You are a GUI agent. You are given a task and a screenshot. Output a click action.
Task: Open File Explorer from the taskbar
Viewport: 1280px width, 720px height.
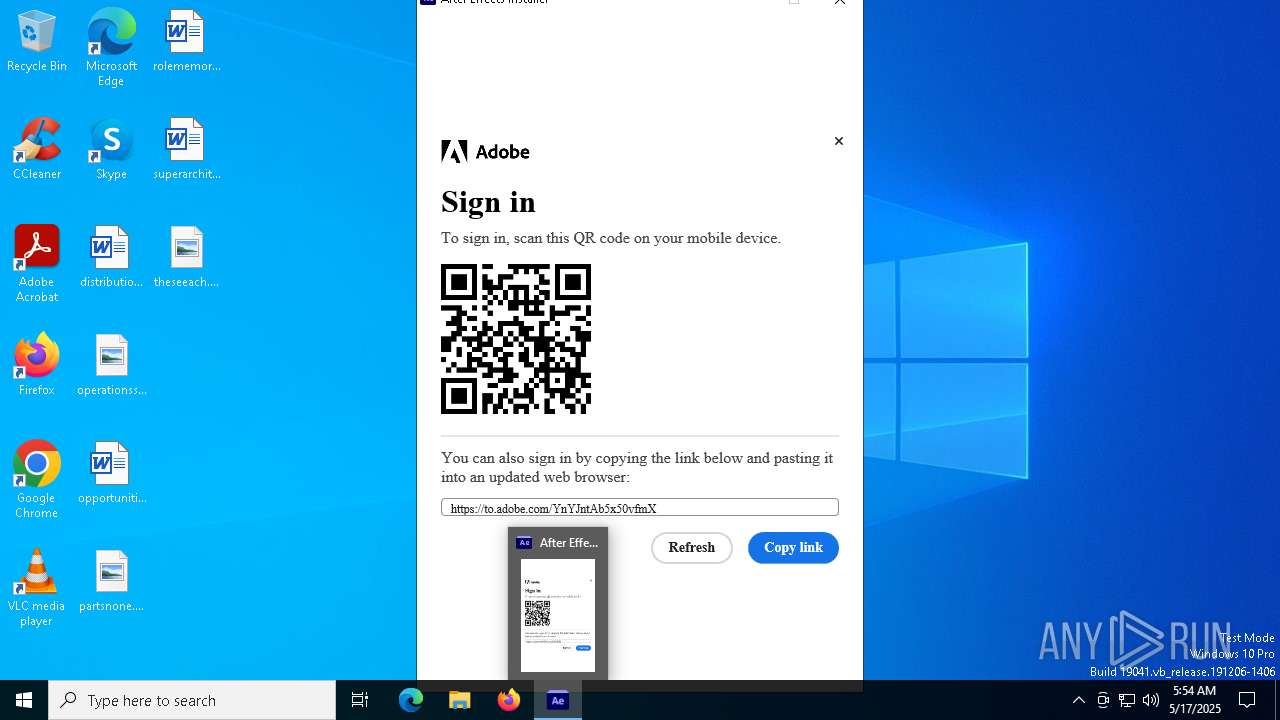460,700
